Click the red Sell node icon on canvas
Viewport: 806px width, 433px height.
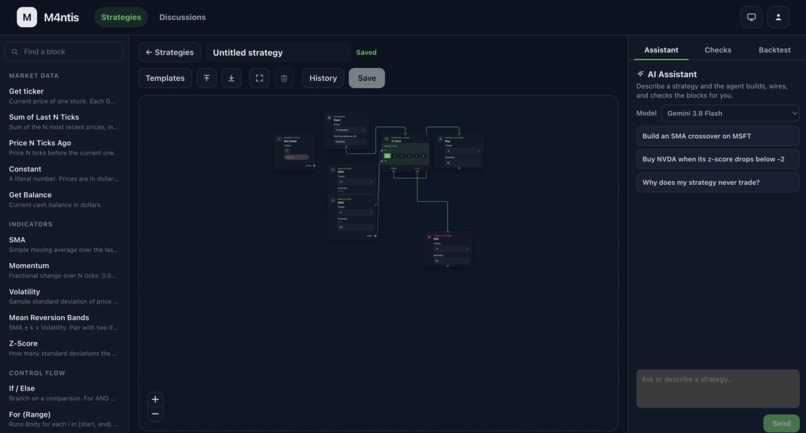(x=429, y=237)
